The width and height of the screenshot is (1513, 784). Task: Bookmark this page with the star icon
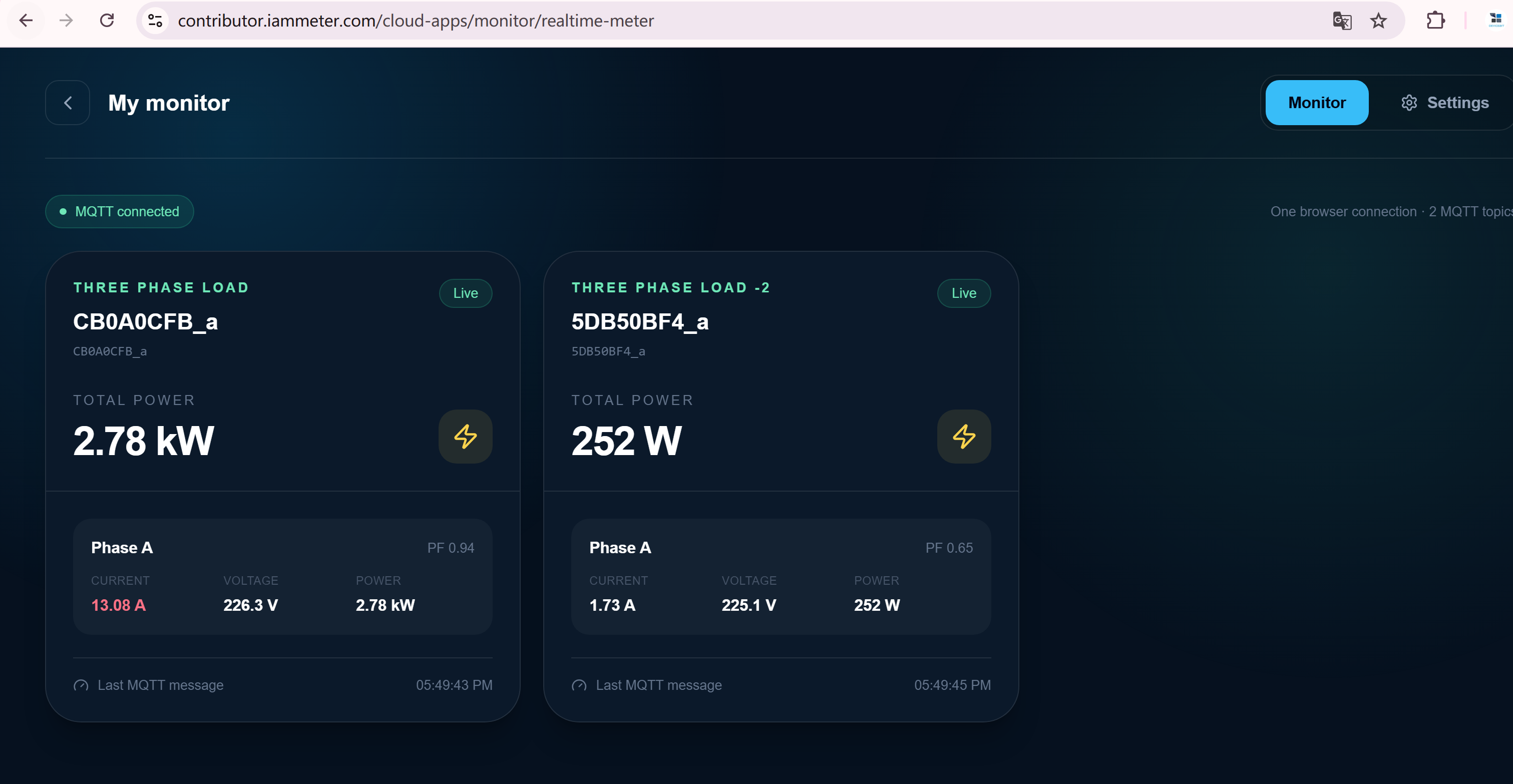1378,21
